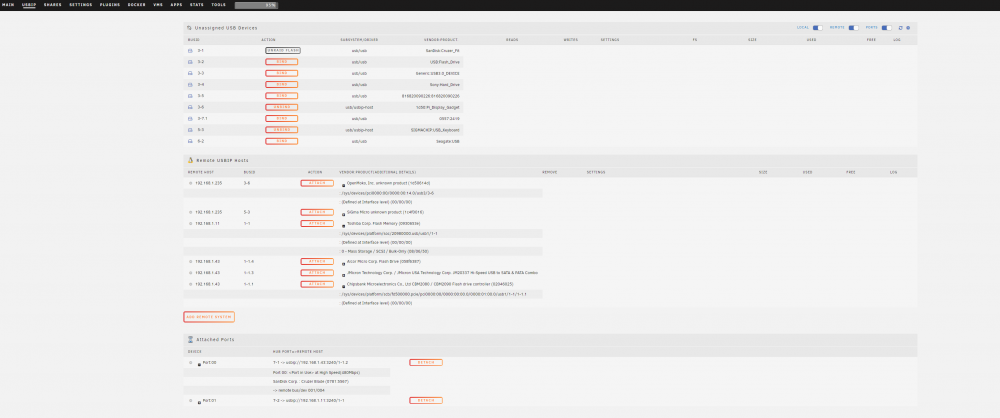Unbind the USB_Keyboard device 5-3
The height and width of the screenshot is (418, 1000).
pyautogui.click(x=281, y=130)
